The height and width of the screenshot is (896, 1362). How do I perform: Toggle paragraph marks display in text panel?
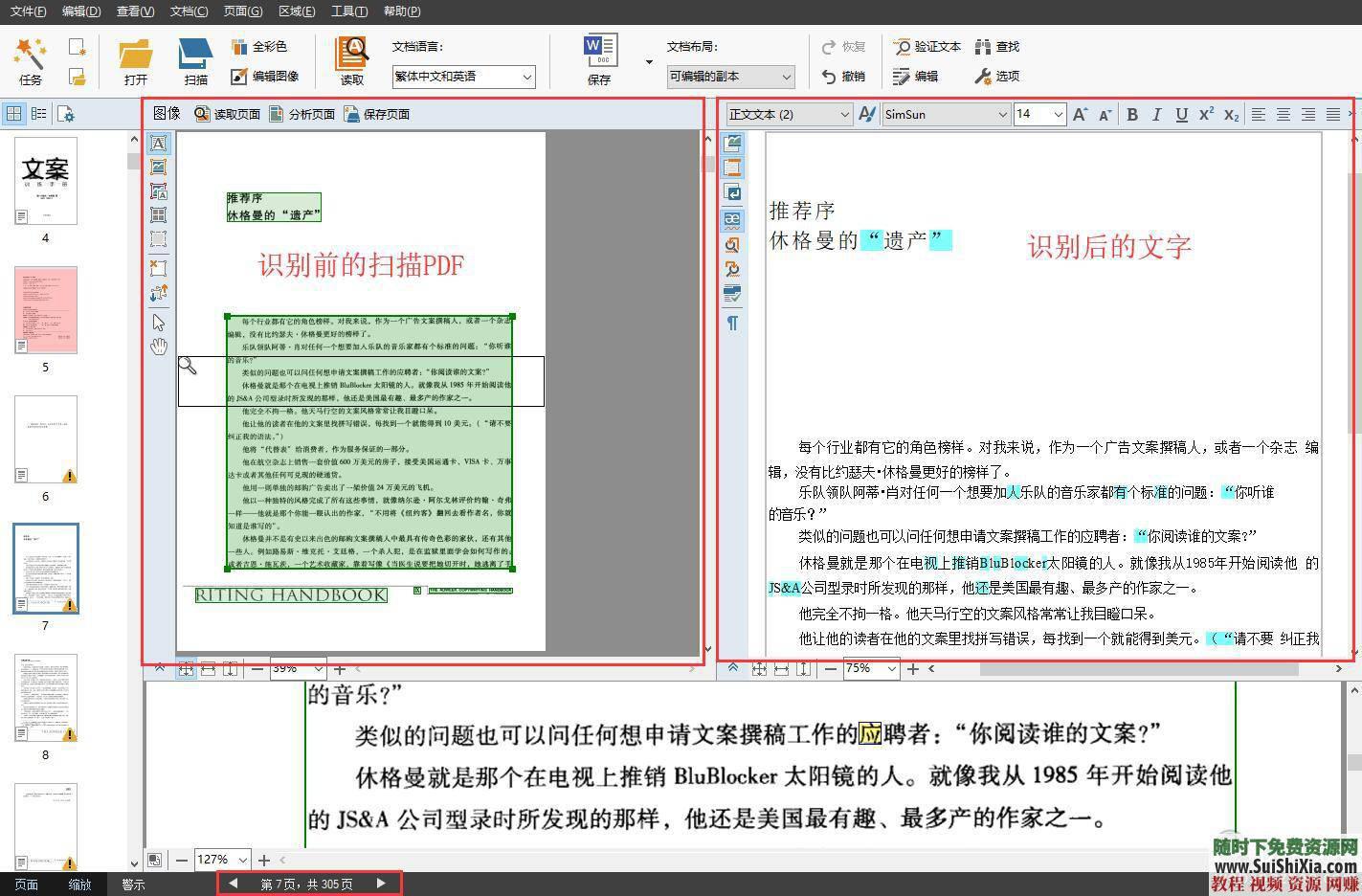pyautogui.click(x=731, y=324)
